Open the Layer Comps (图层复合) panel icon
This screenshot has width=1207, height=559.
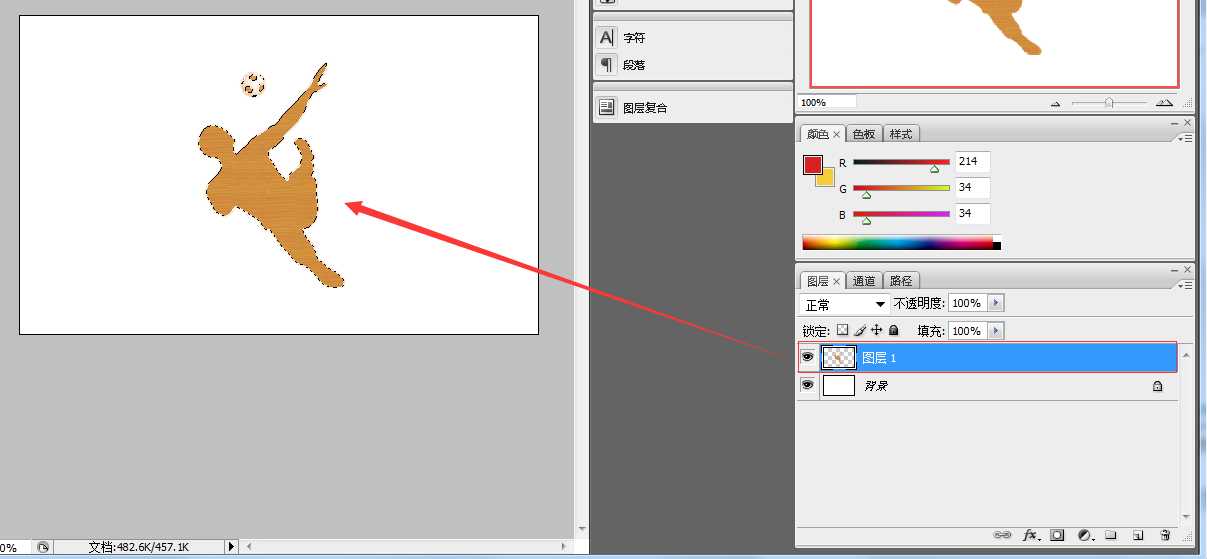click(x=607, y=108)
